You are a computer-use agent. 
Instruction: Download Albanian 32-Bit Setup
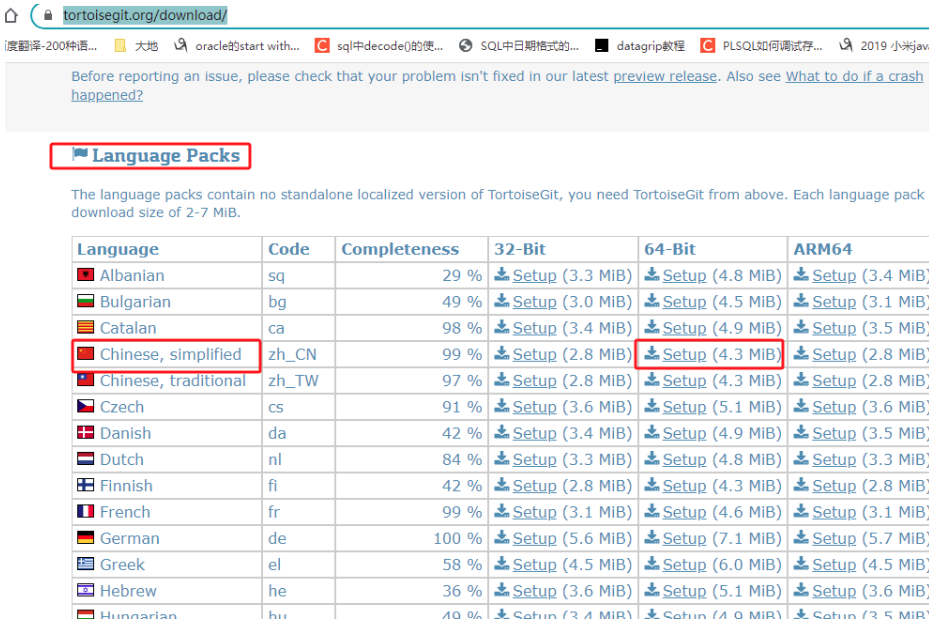tap(534, 276)
